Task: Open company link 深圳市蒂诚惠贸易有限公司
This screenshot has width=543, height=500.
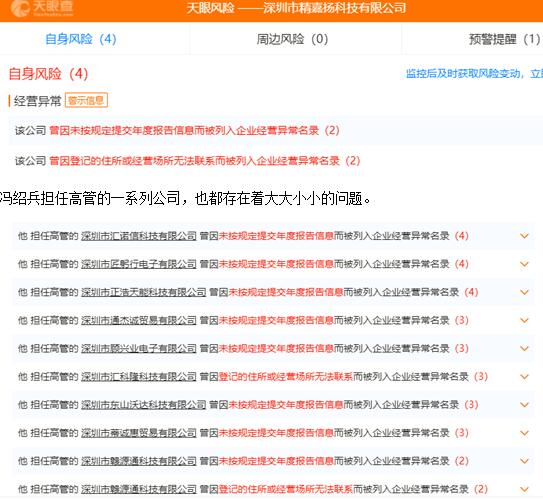Action: point(139,433)
